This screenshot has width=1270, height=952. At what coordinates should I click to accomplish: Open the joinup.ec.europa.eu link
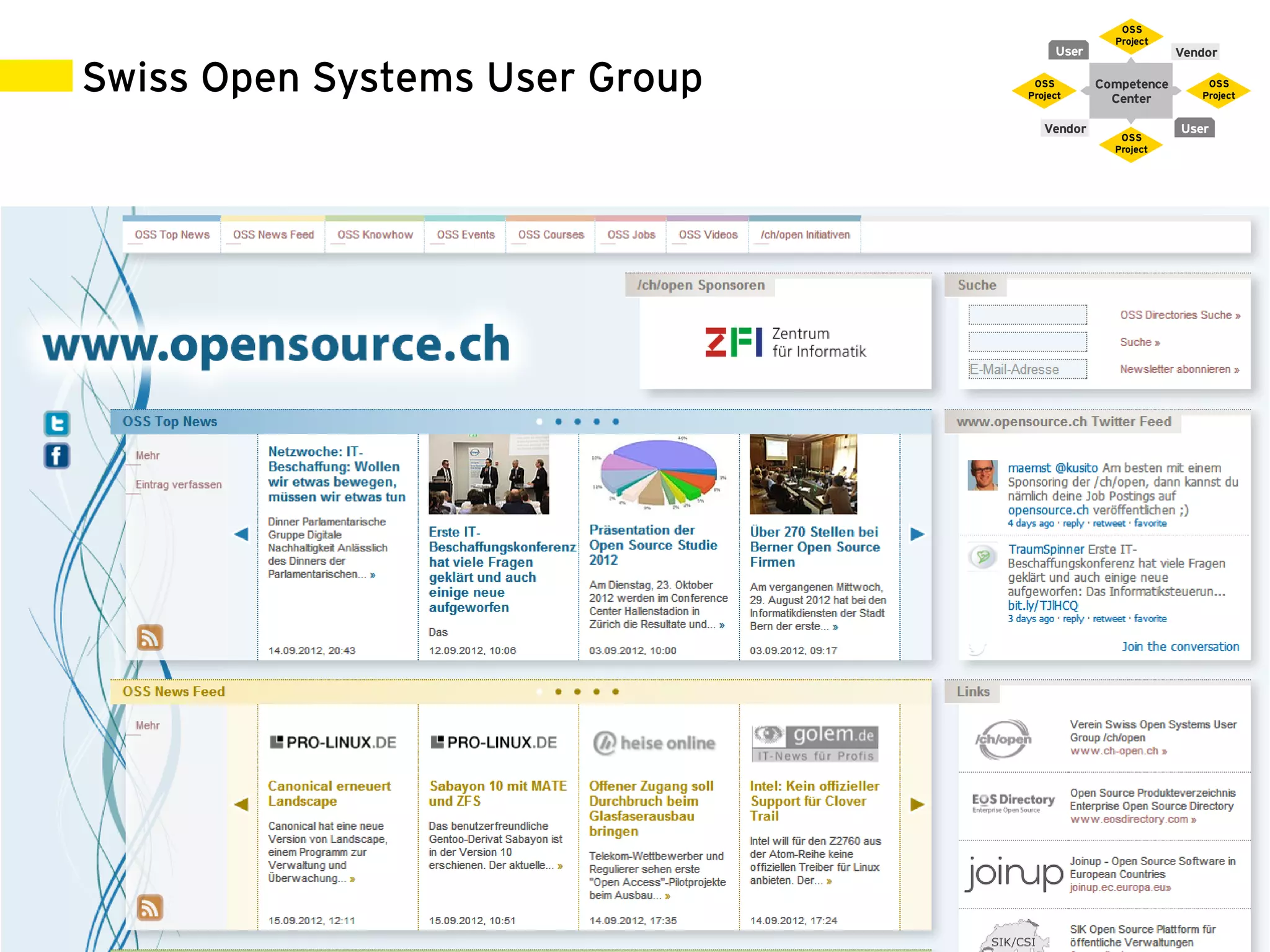click(1120, 887)
